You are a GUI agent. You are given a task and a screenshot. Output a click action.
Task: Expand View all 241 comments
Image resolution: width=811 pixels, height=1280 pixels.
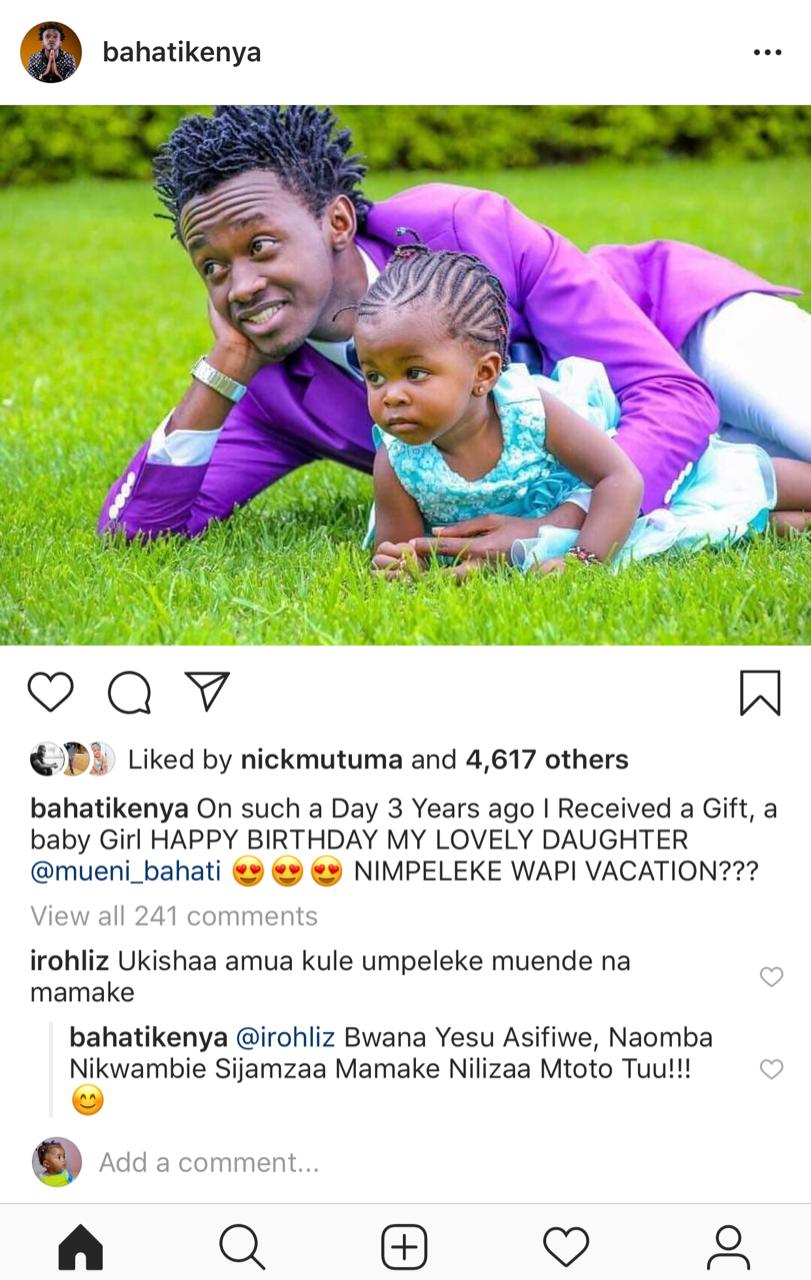tap(174, 916)
